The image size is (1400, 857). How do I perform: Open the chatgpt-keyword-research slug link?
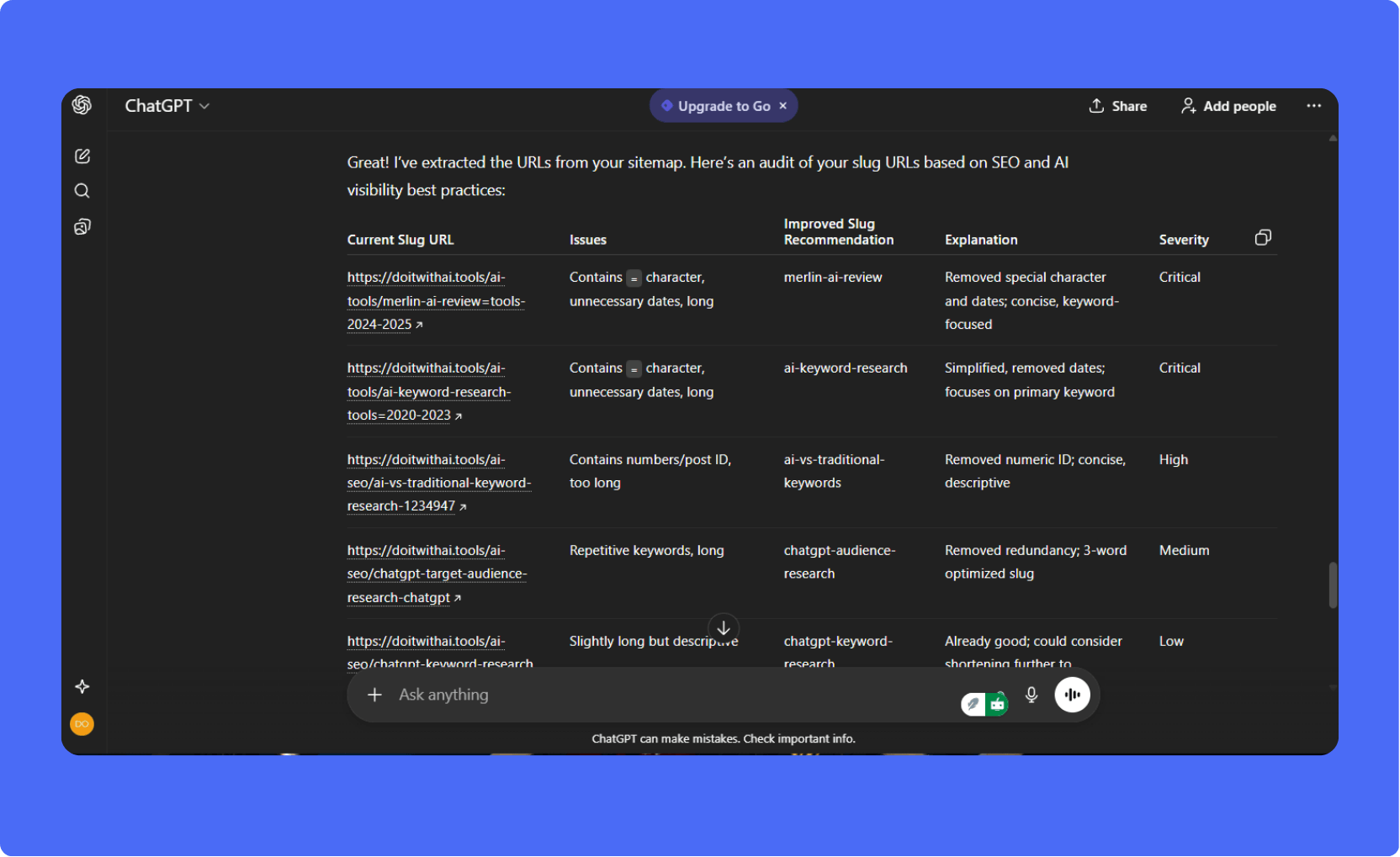[x=440, y=653]
